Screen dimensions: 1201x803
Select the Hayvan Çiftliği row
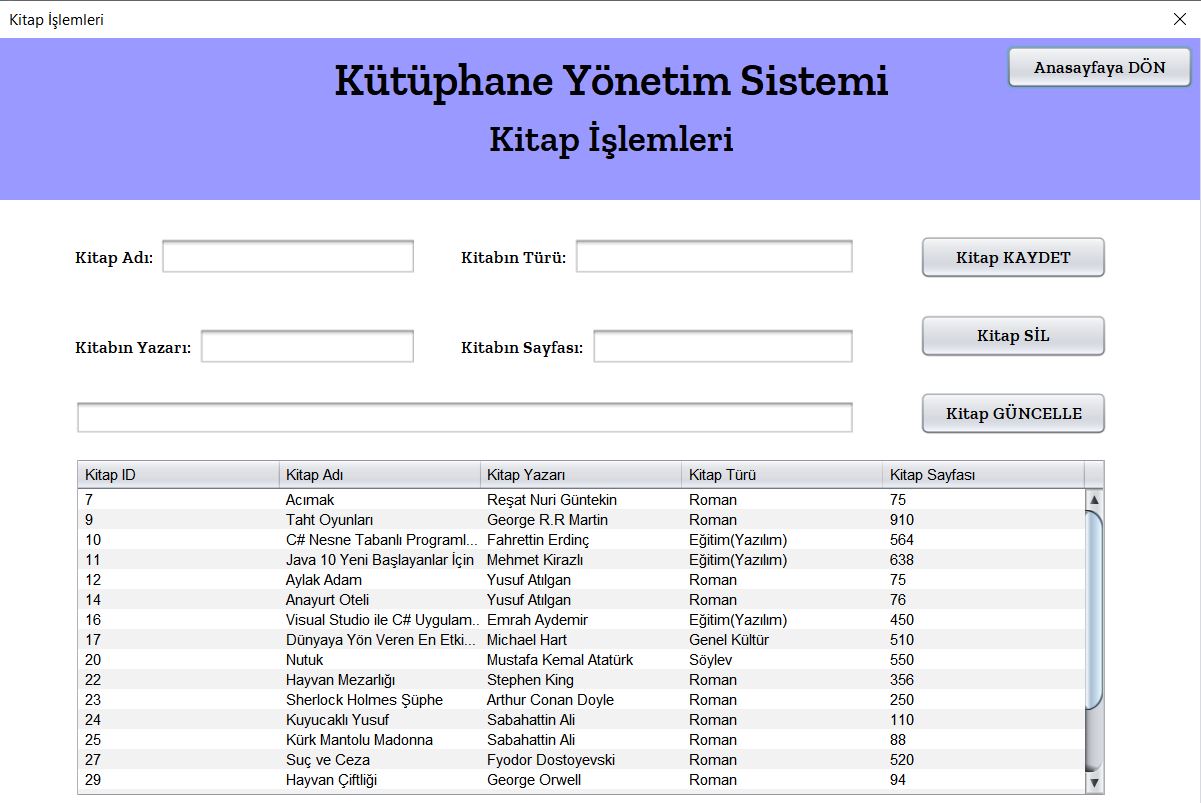coord(581,780)
